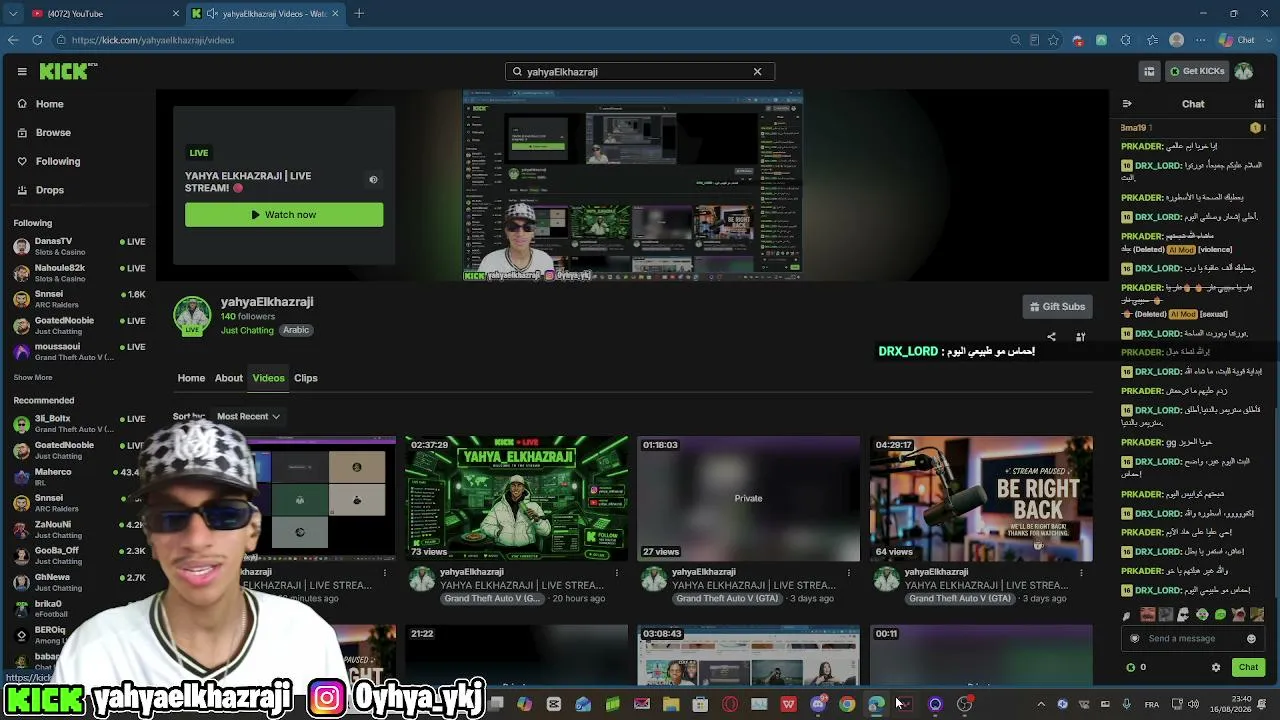Open the tab list dropdown arrow
1280x720 pixels.
tap(13, 14)
